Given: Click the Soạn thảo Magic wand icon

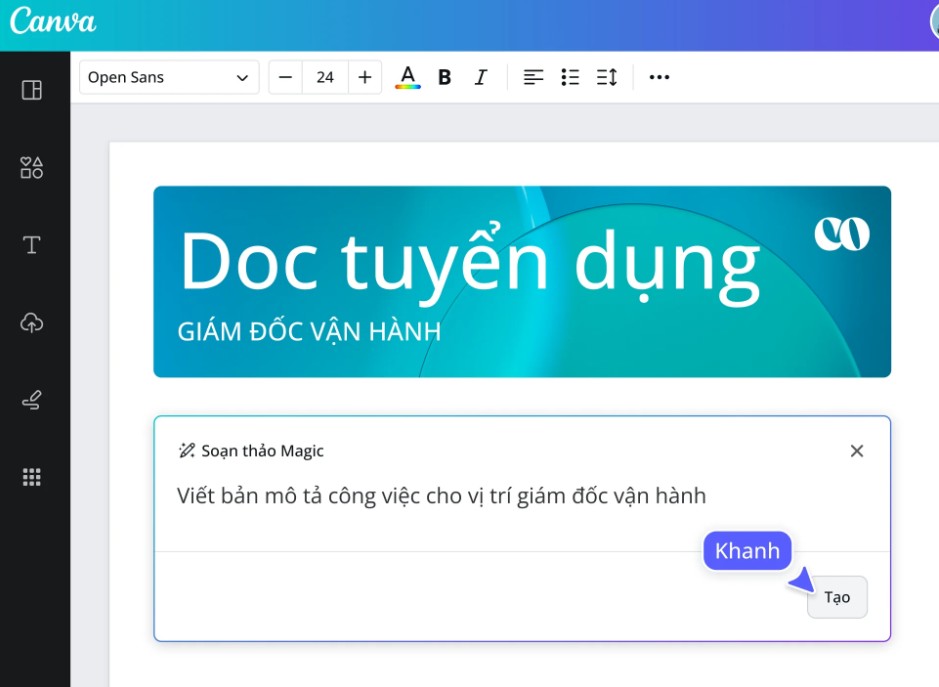Looking at the screenshot, I should tap(187, 450).
